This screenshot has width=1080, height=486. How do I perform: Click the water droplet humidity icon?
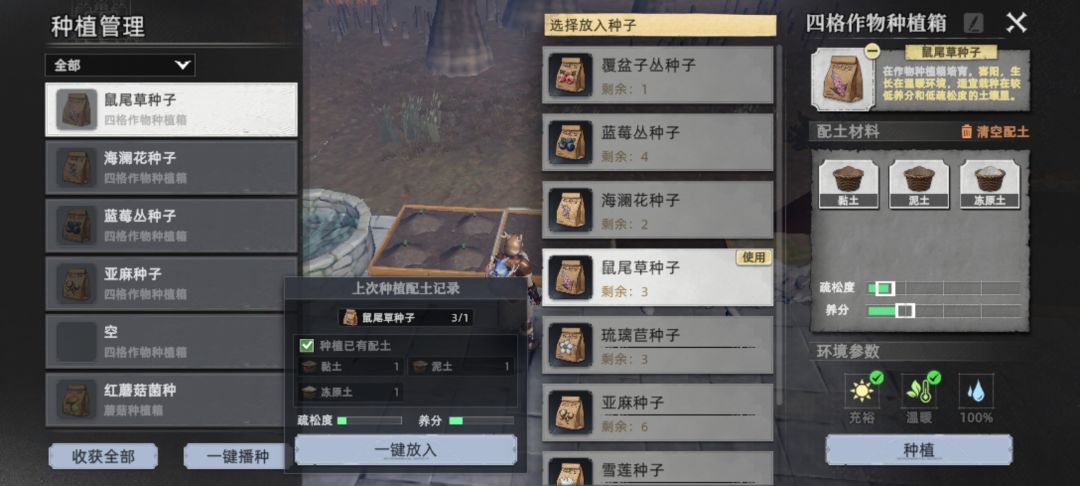coord(976,390)
